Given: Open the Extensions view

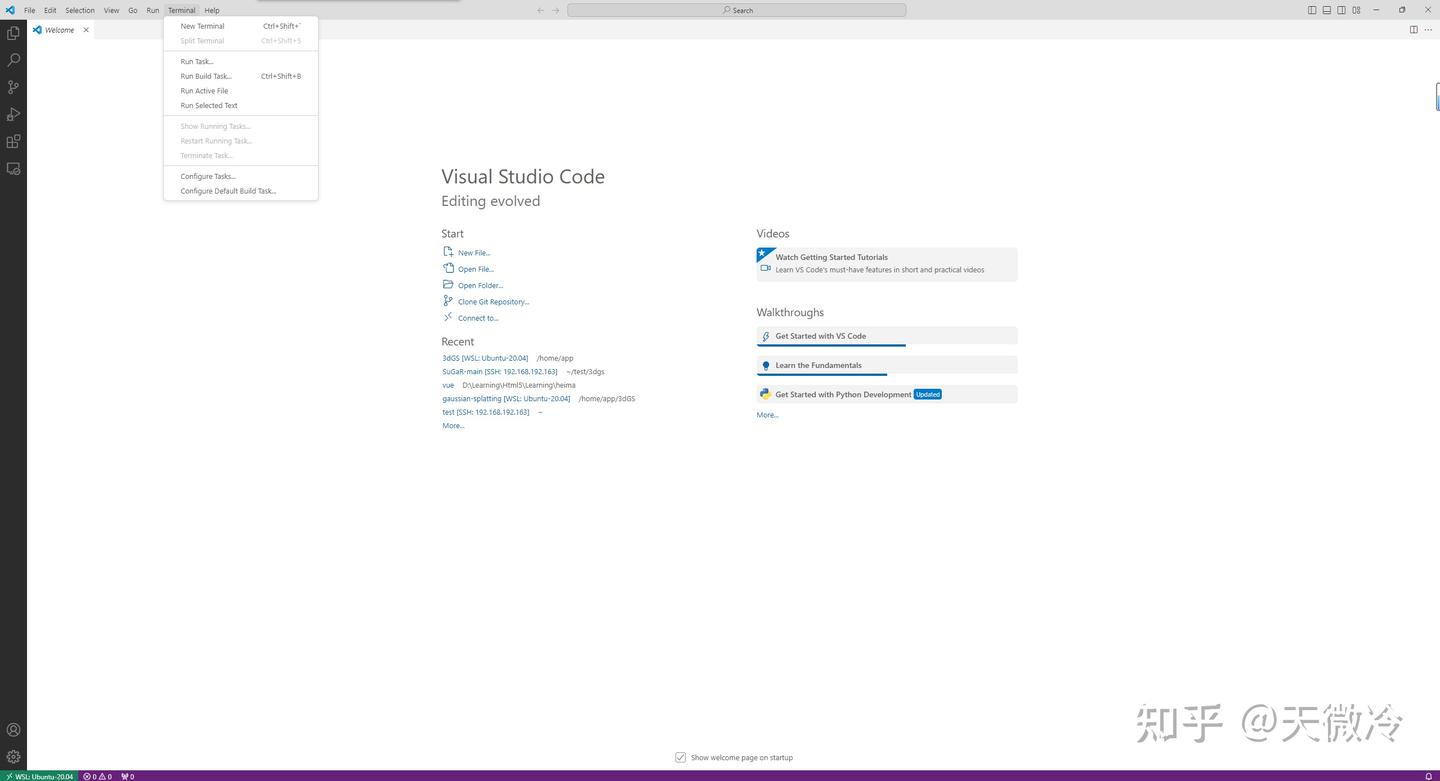Looking at the screenshot, I should [13, 141].
